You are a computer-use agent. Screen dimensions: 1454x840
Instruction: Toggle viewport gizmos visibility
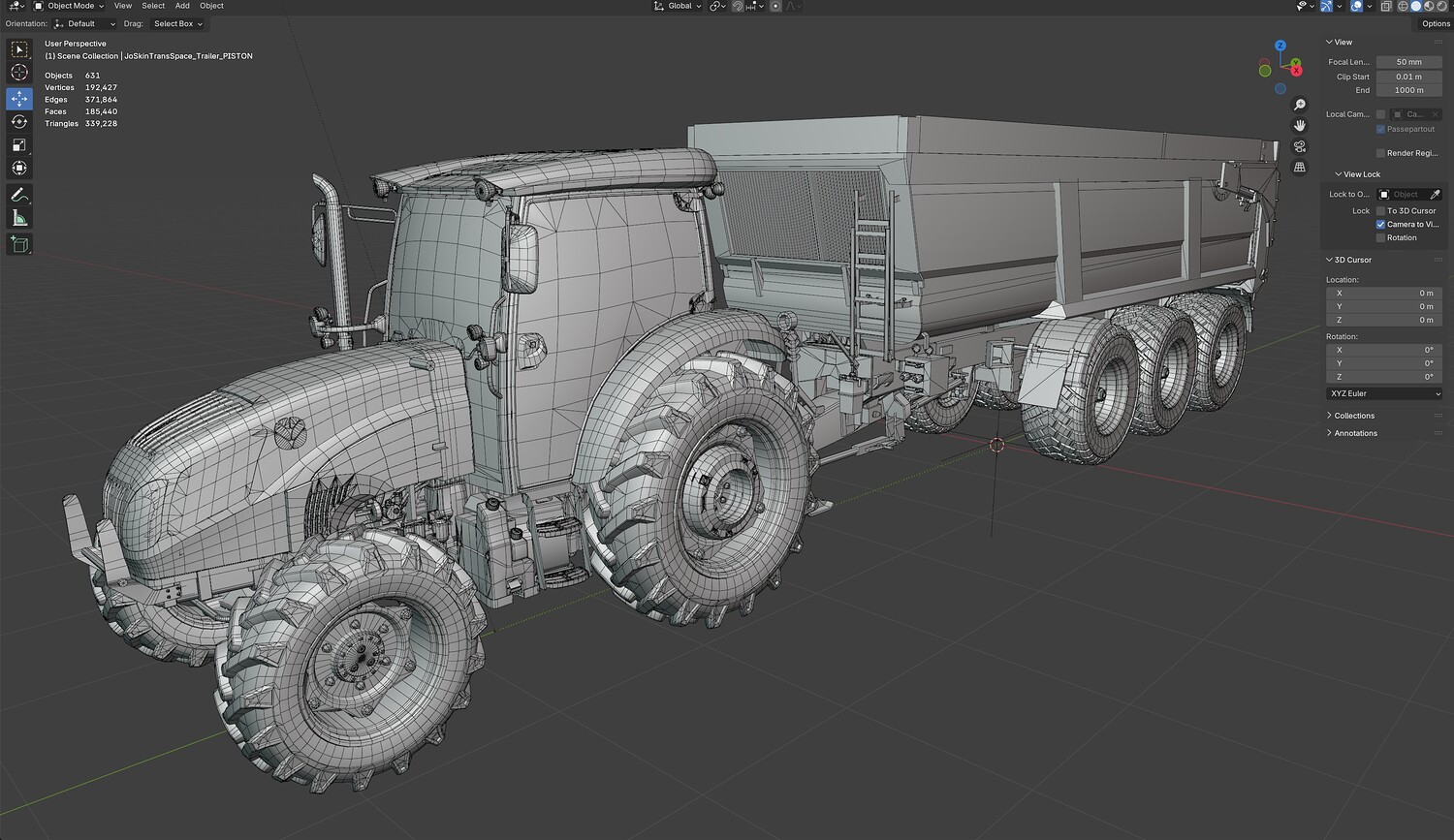[1327, 6]
